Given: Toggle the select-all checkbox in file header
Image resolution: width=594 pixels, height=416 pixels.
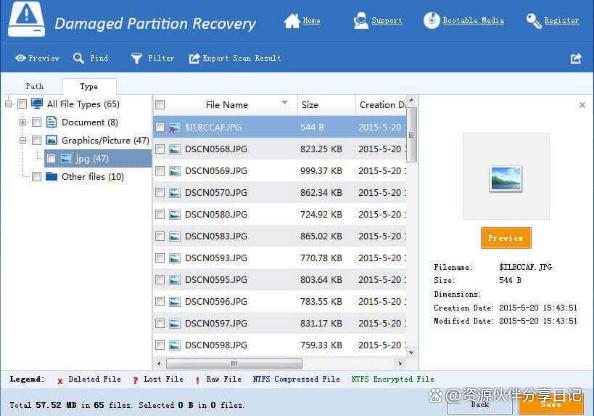Looking at the screenshot, I should pos(160,105).
